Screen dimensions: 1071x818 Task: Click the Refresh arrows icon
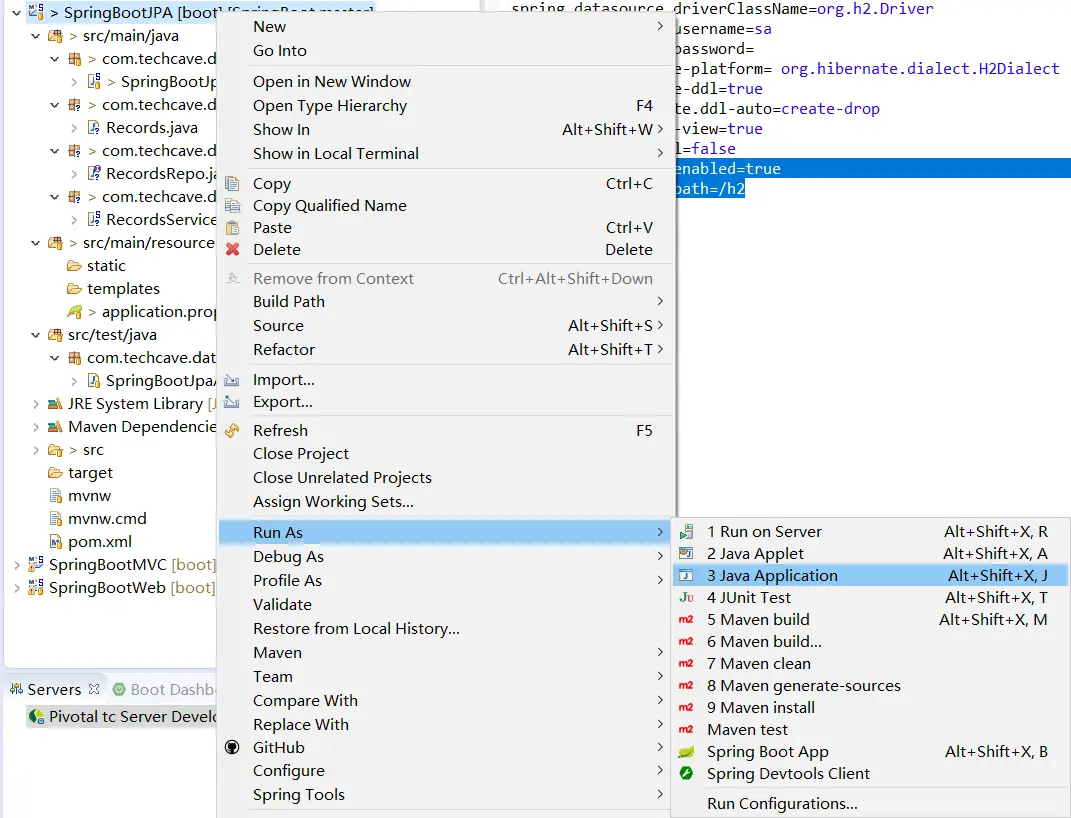232,430
